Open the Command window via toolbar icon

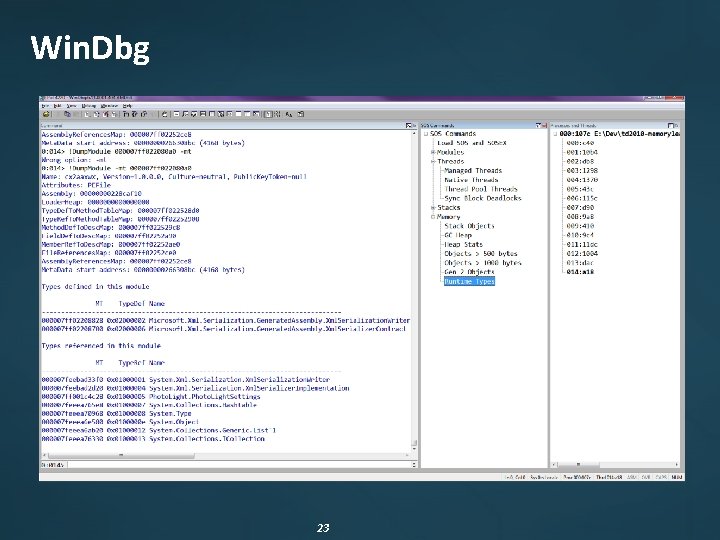pos(177,114)
